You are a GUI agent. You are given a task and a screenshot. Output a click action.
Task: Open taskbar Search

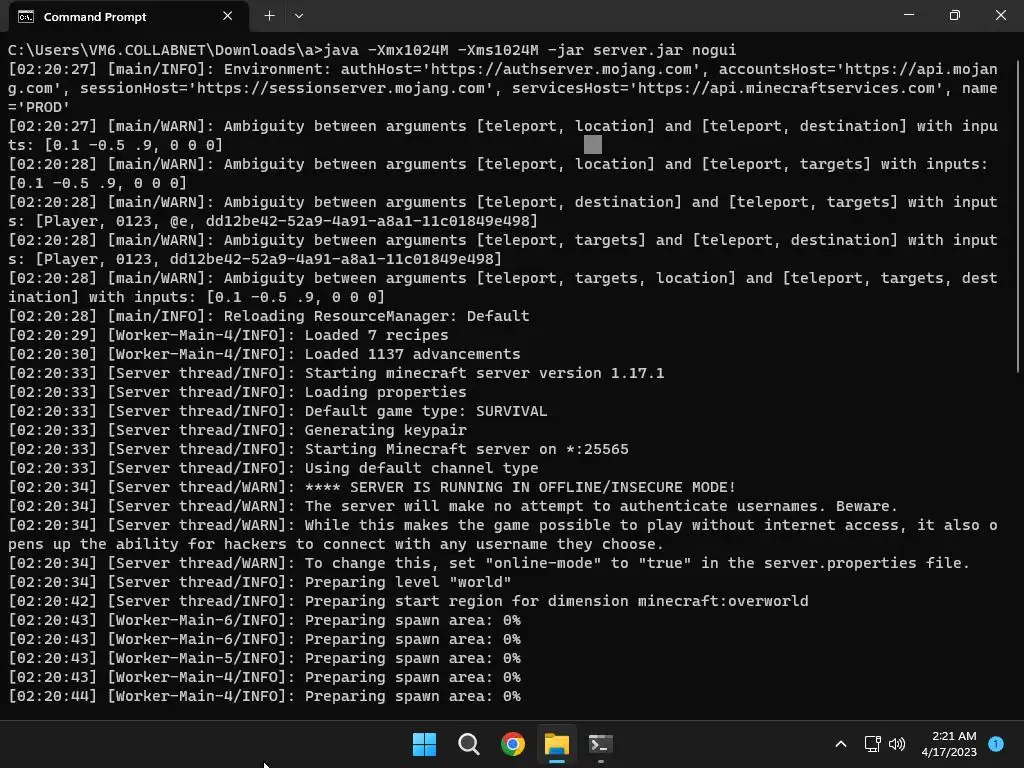pyautogui.click(x=468, y=744)
